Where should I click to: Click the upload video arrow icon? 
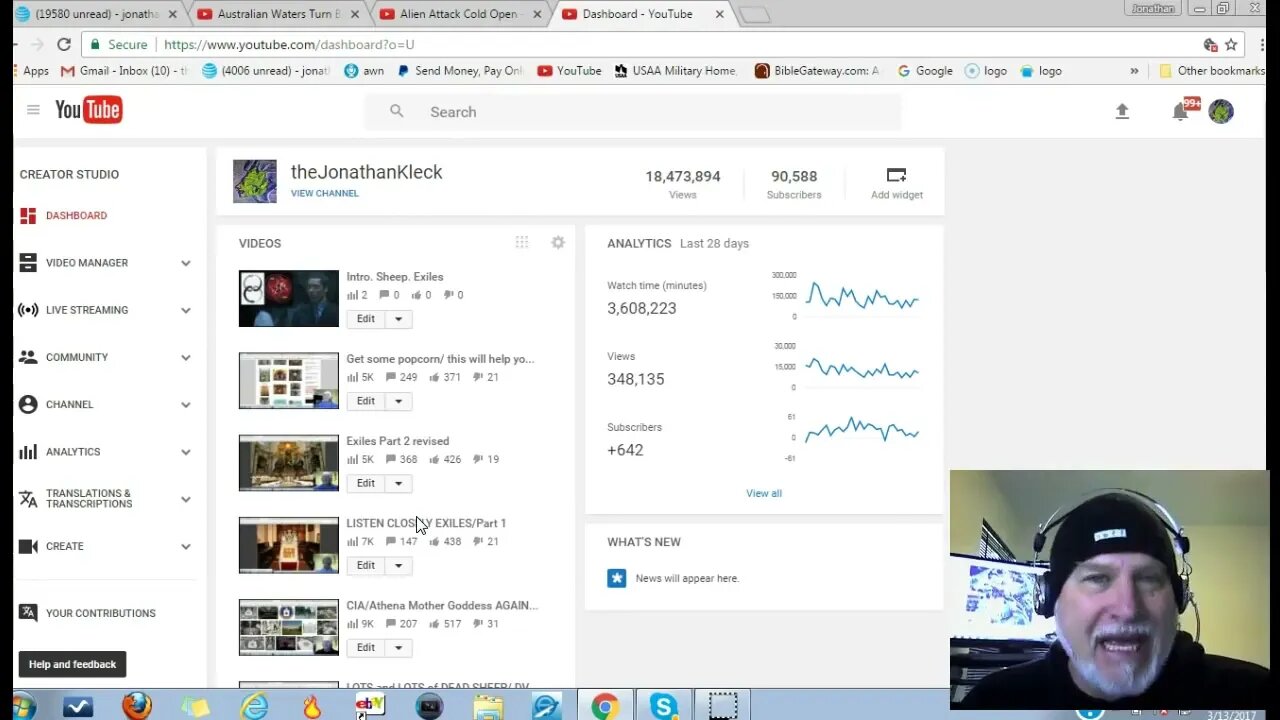(x=1122, y=112)
